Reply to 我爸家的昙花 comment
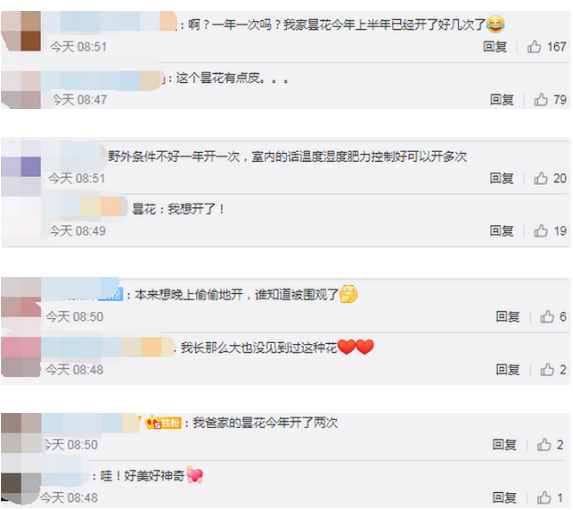 click(504, 445)
